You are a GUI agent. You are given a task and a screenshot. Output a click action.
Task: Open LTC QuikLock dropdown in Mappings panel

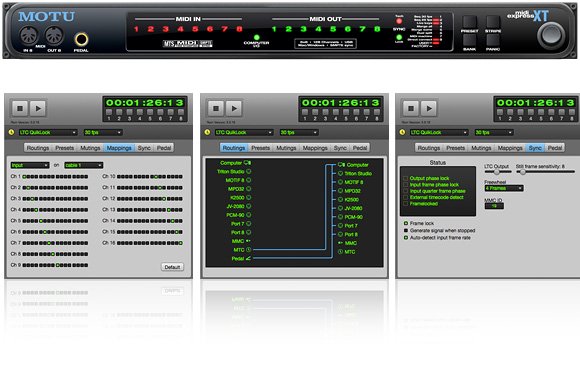[x=48, y=132]
